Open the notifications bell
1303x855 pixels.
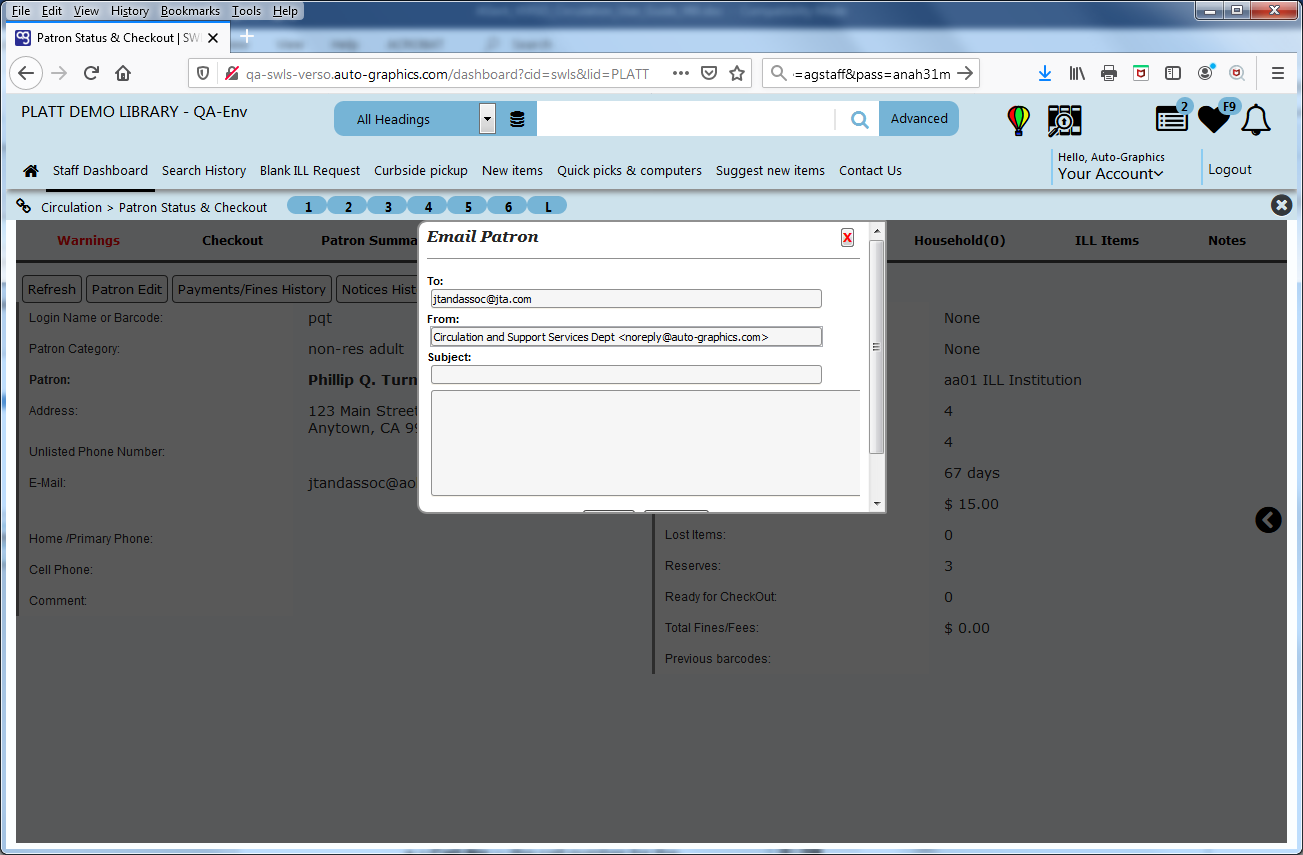(x=1256, y=119)
